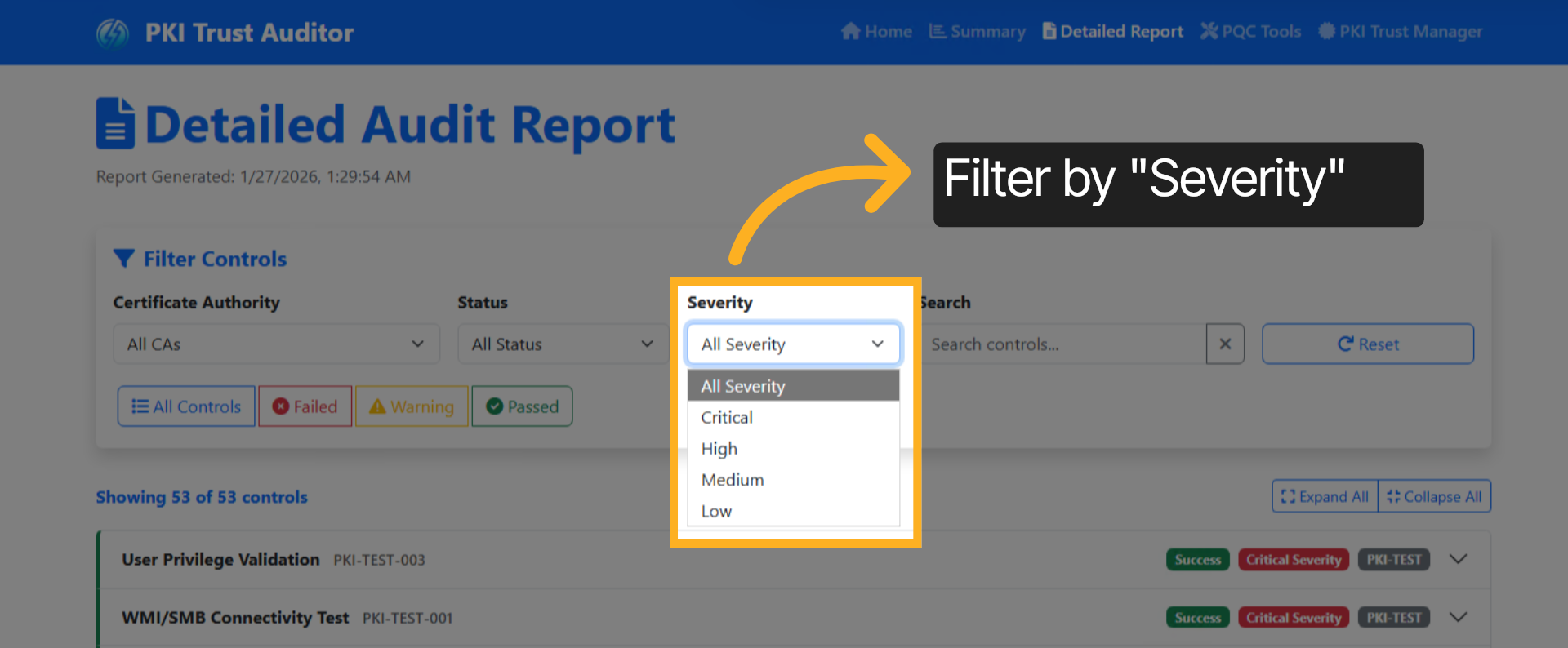Click the Severity combo box showing All Severity
This screenshot has width=1568, height=648.
point(794,344)
